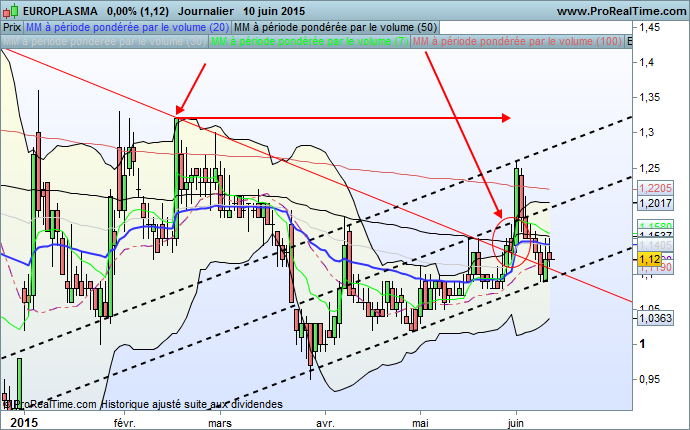Click the date 10 juin 2015
The height and width of the screenshot is (430, 690).
(274, 11)
